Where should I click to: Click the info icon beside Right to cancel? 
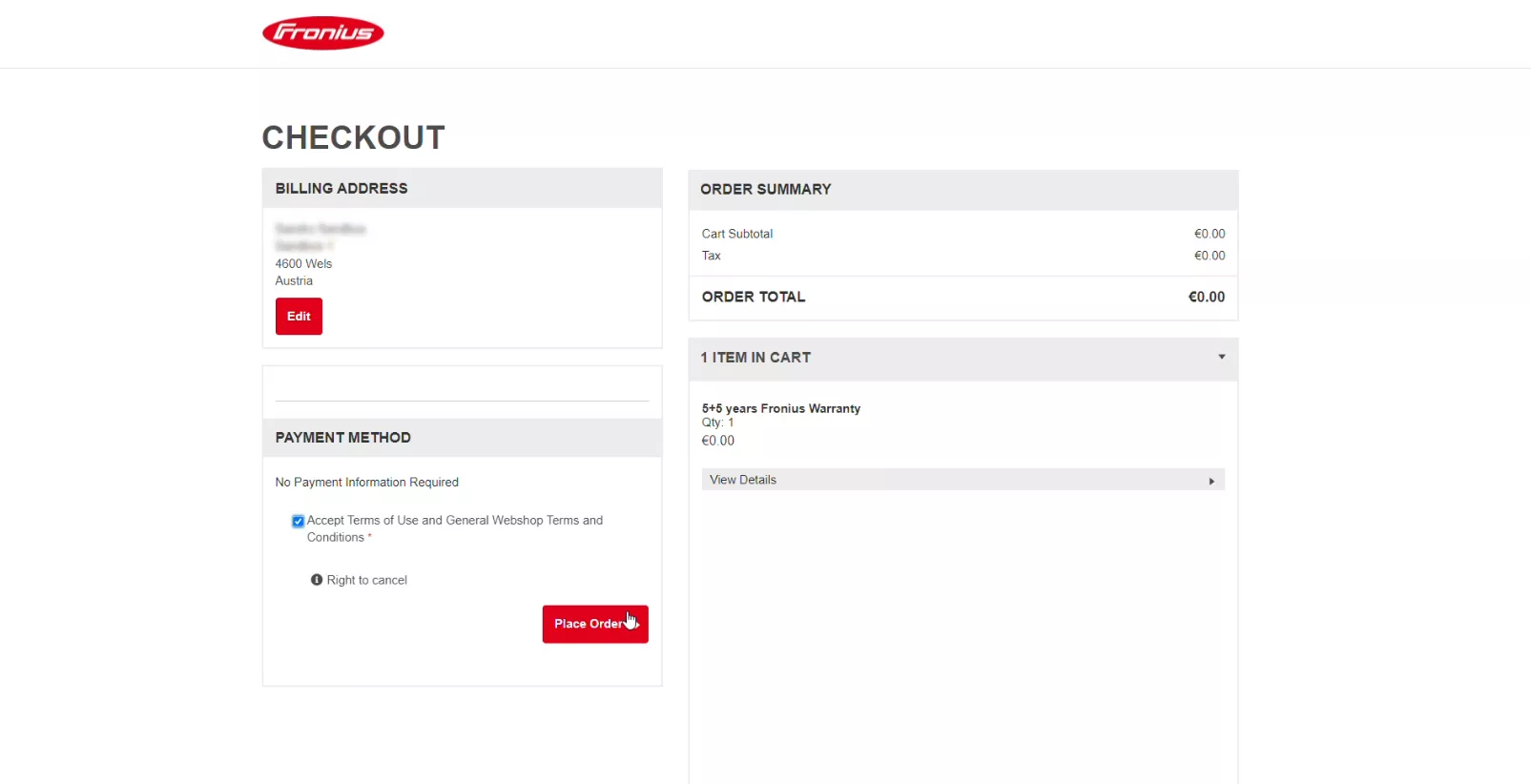pyautogui.click(x=317, y=580)
